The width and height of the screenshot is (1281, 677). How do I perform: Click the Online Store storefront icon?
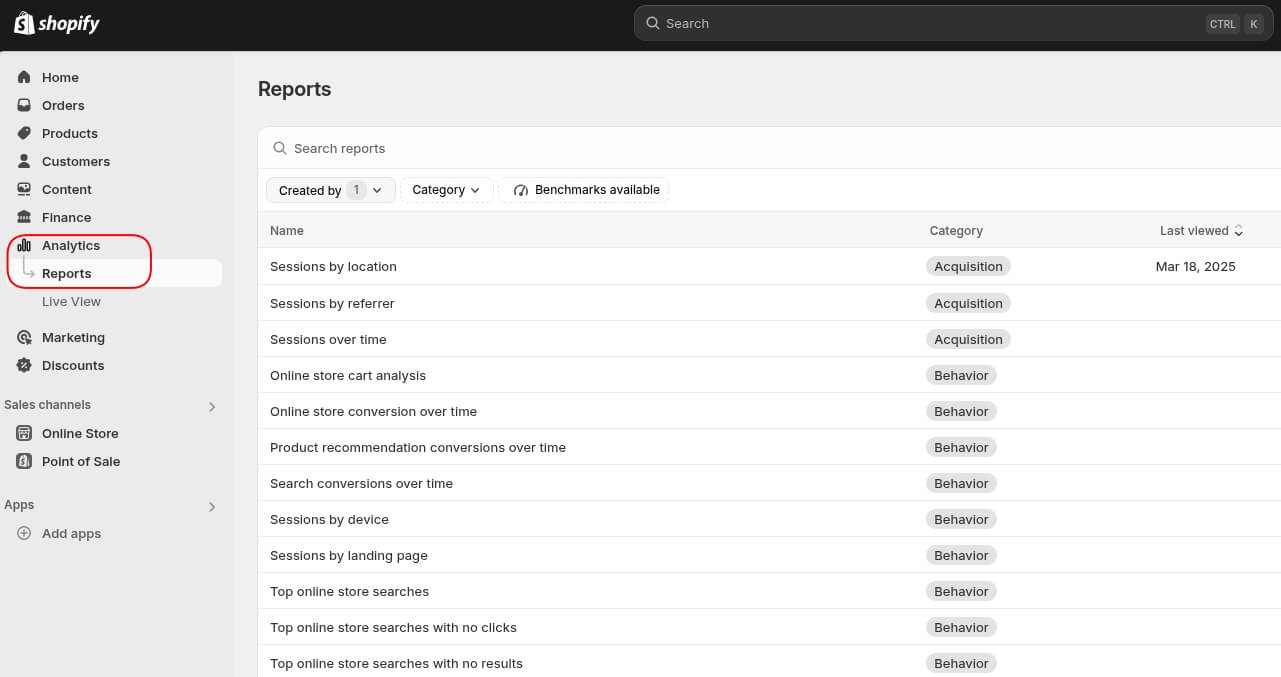click(x=24, y=433)
